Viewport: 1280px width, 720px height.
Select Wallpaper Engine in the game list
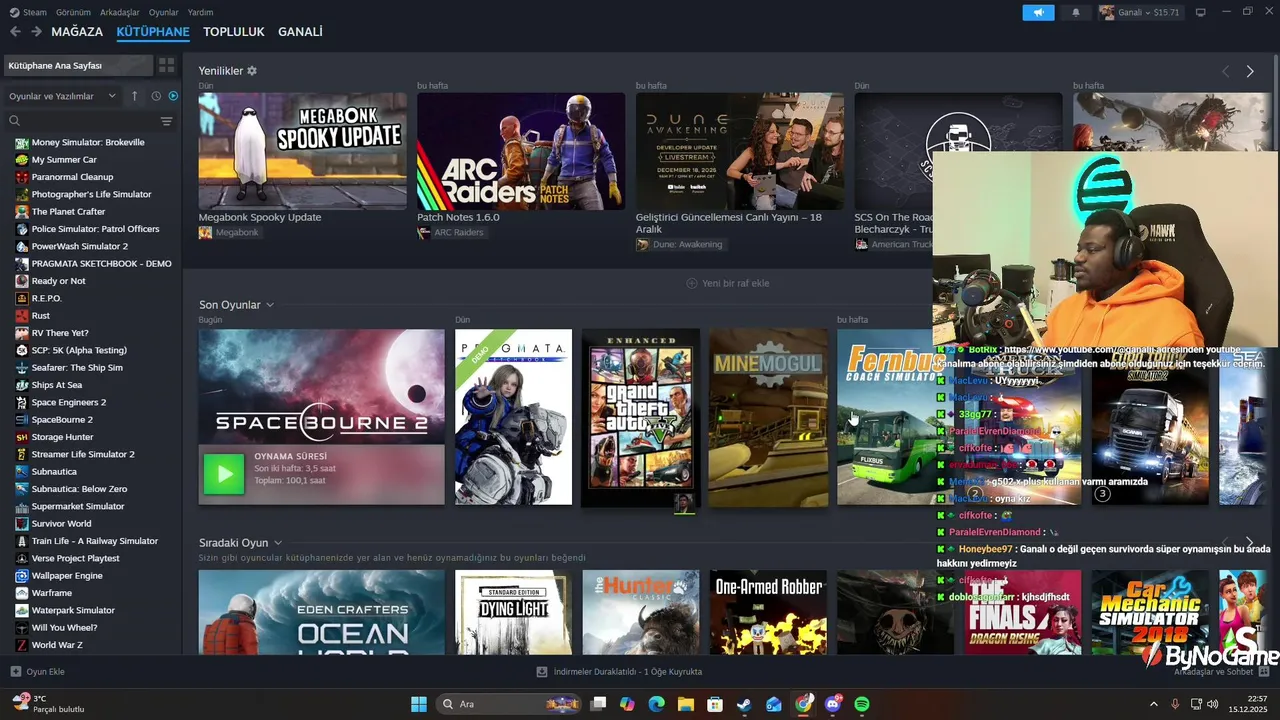point(65,576)
